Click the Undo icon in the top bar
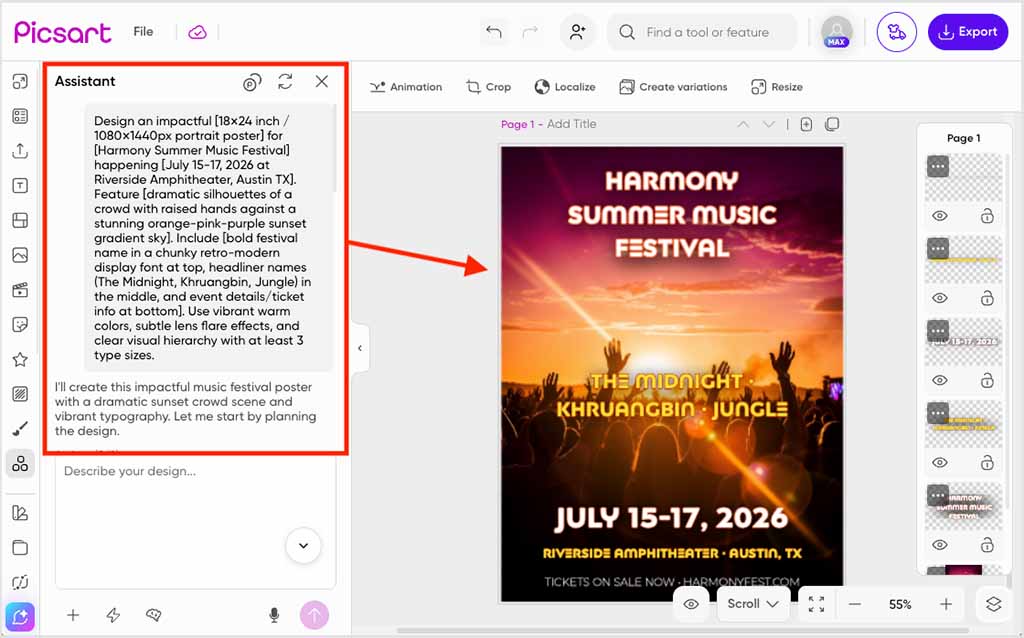The height and width of the screenshot is (638, 1024). point(493,31)
